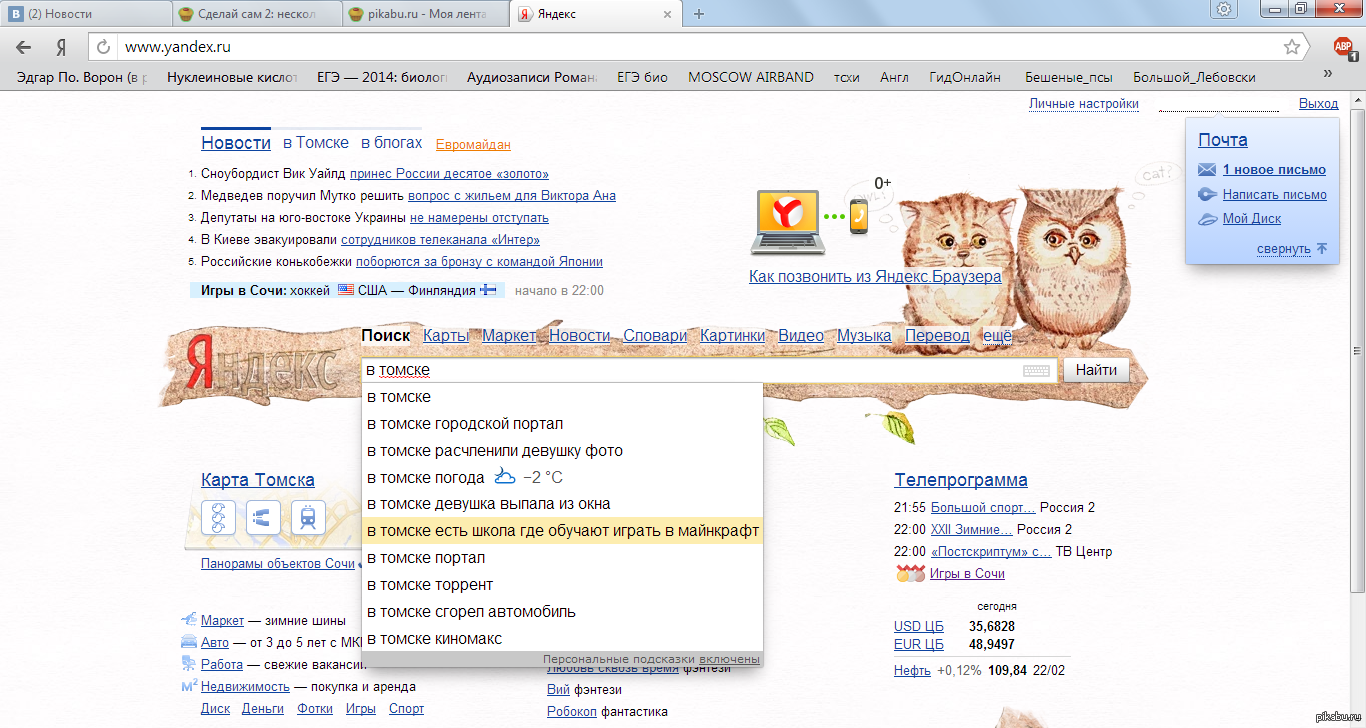Expand more services with ещё link
Viewport: 1366px width, 728px height.
click(x=997, y=336)
